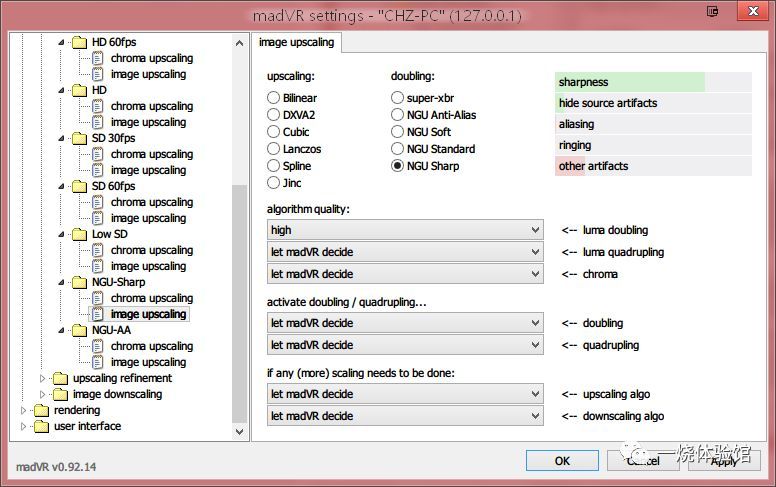Click the HD 60fps folder icon
776x487 pixels.
click(79, 42)
